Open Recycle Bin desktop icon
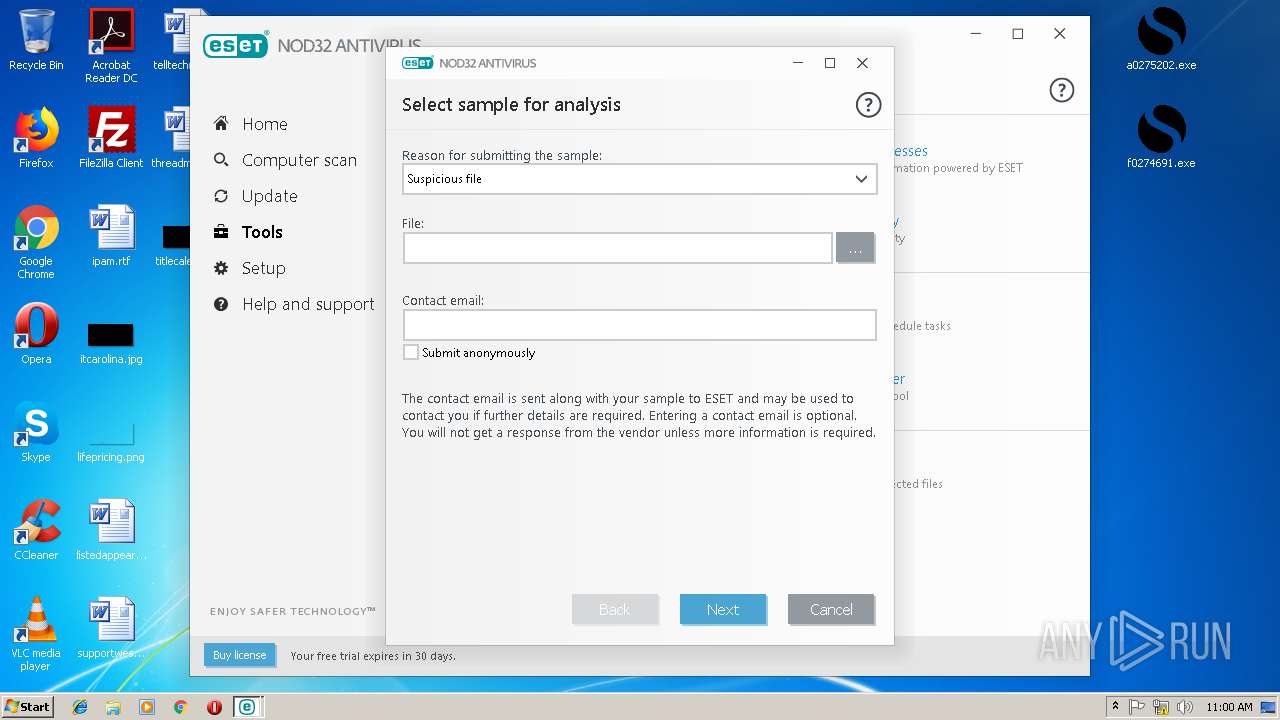 (36, 40)
